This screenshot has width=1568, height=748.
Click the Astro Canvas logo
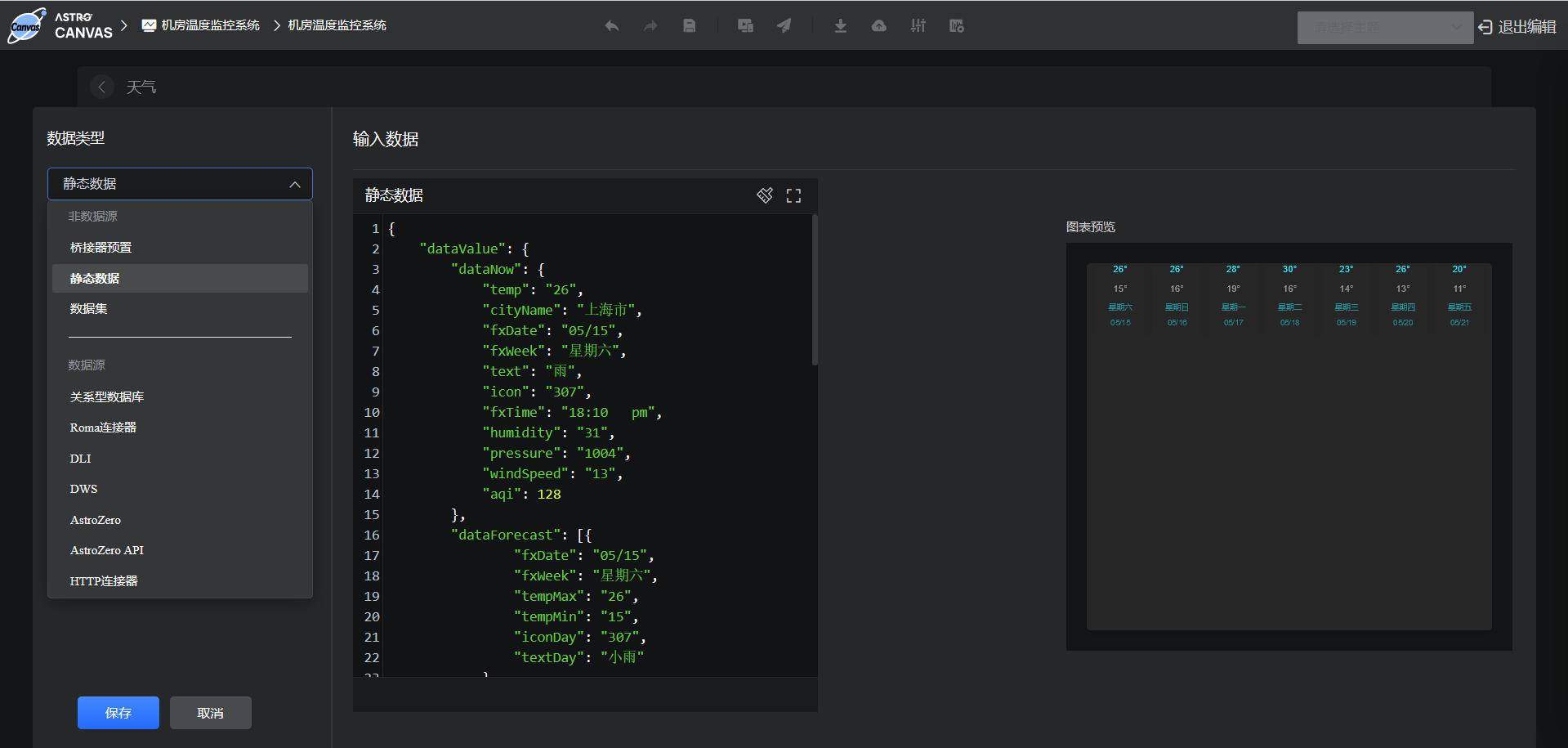pyautogui.click(x=60, y=25)
